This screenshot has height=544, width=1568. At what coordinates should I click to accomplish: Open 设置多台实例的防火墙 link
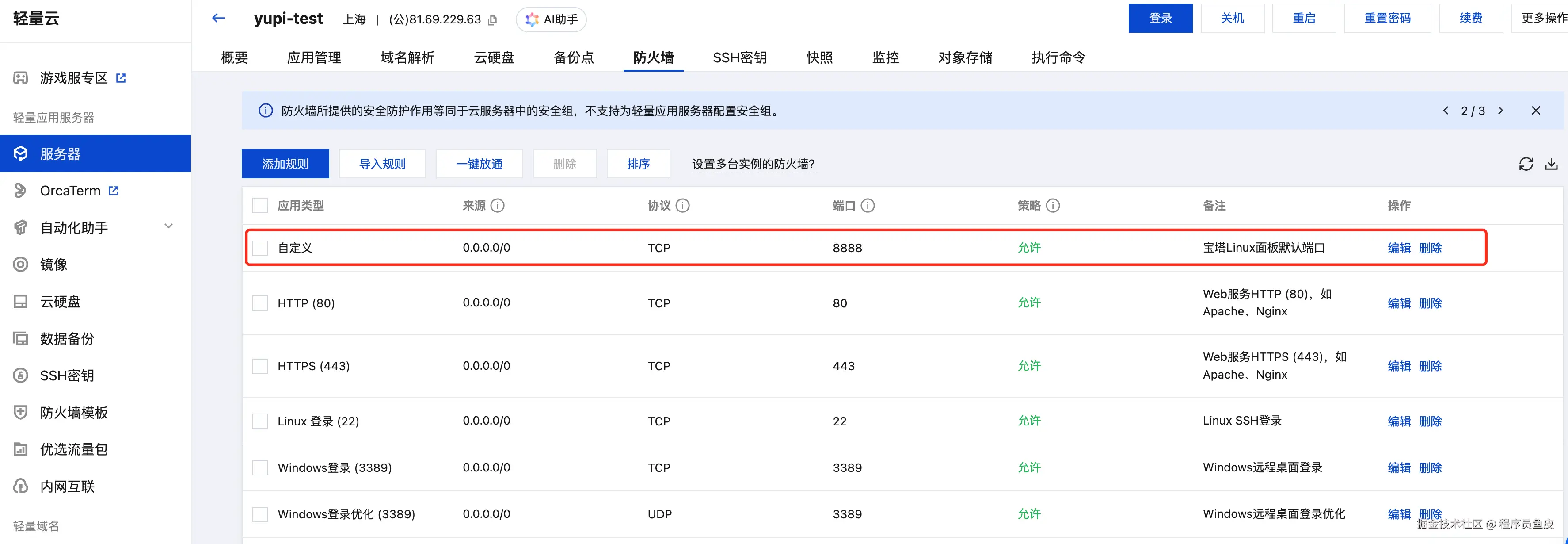click(755, 164)
